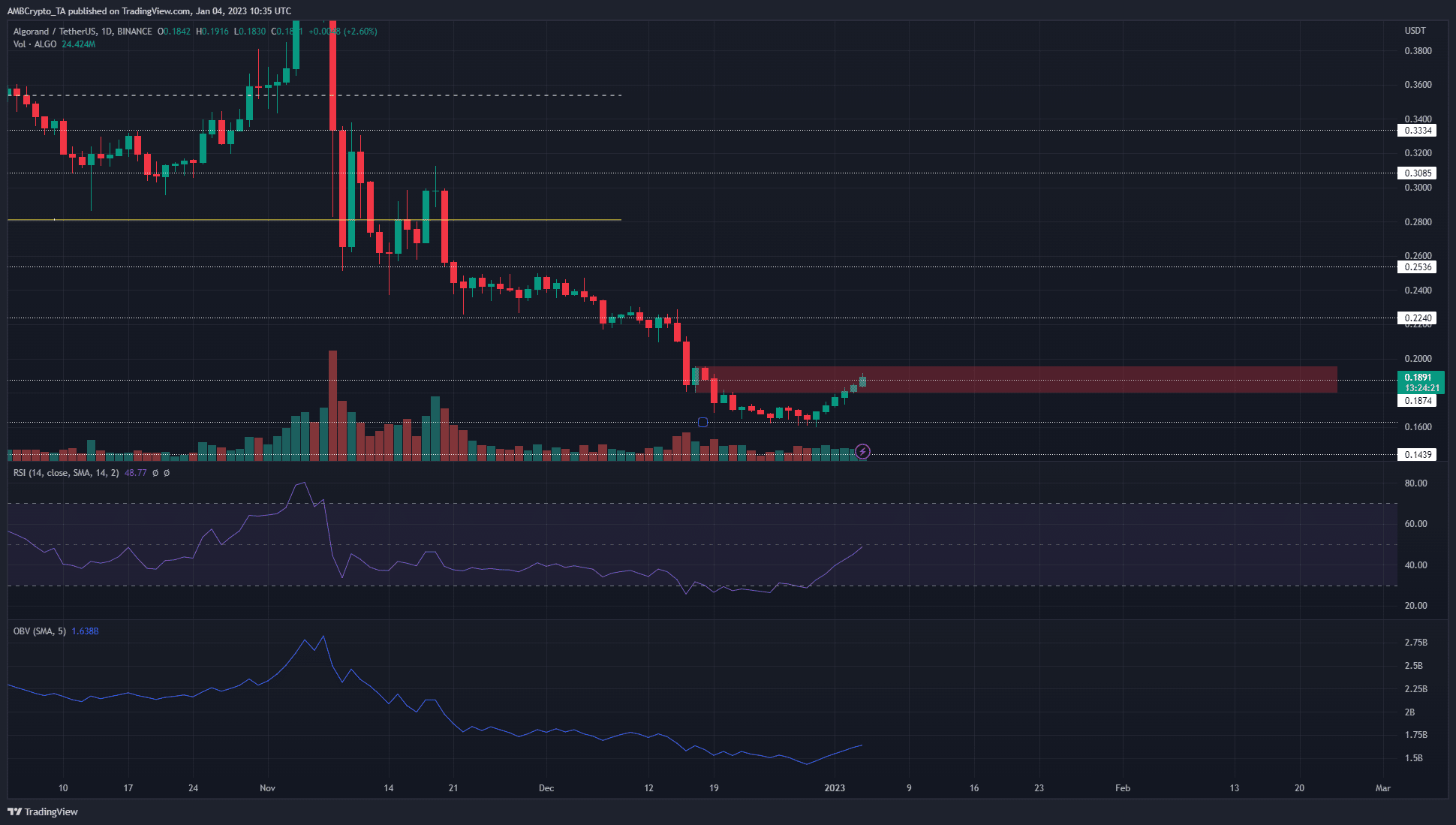Click the volume value 24.424M
1456x825 pixels.
click(x=78, y=44)
